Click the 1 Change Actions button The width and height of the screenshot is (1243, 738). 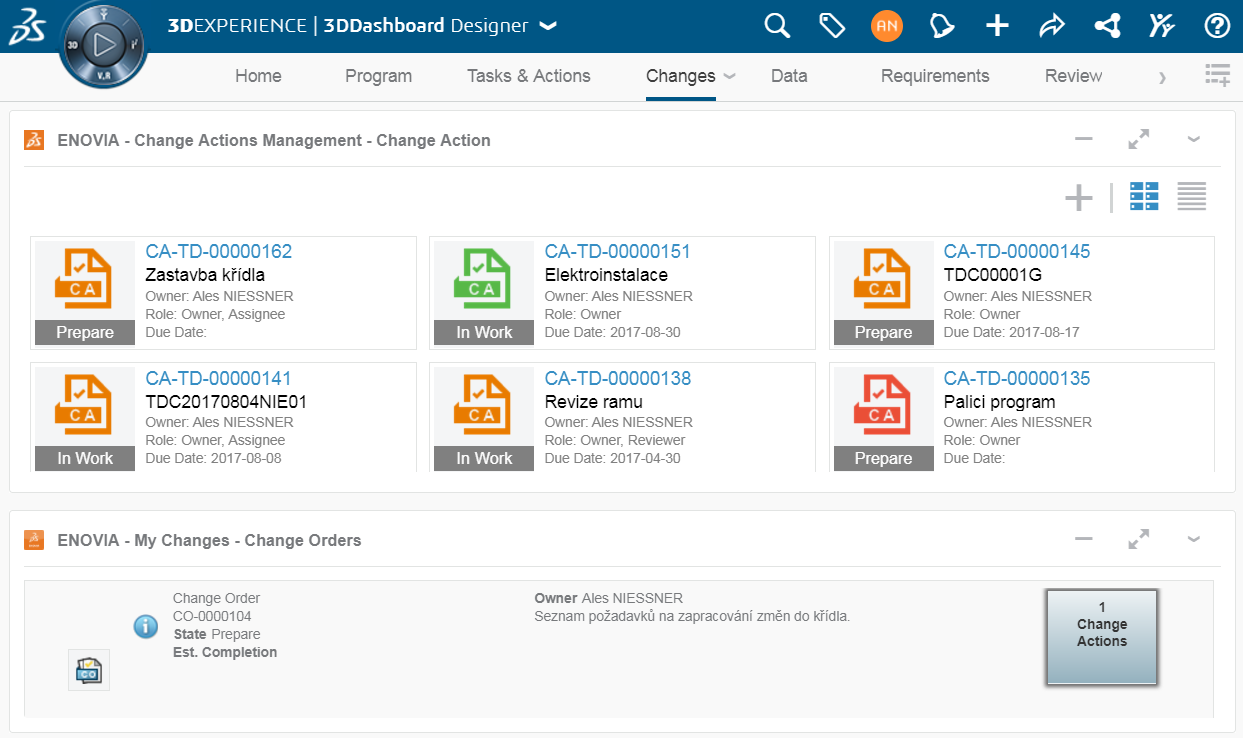1102,637
